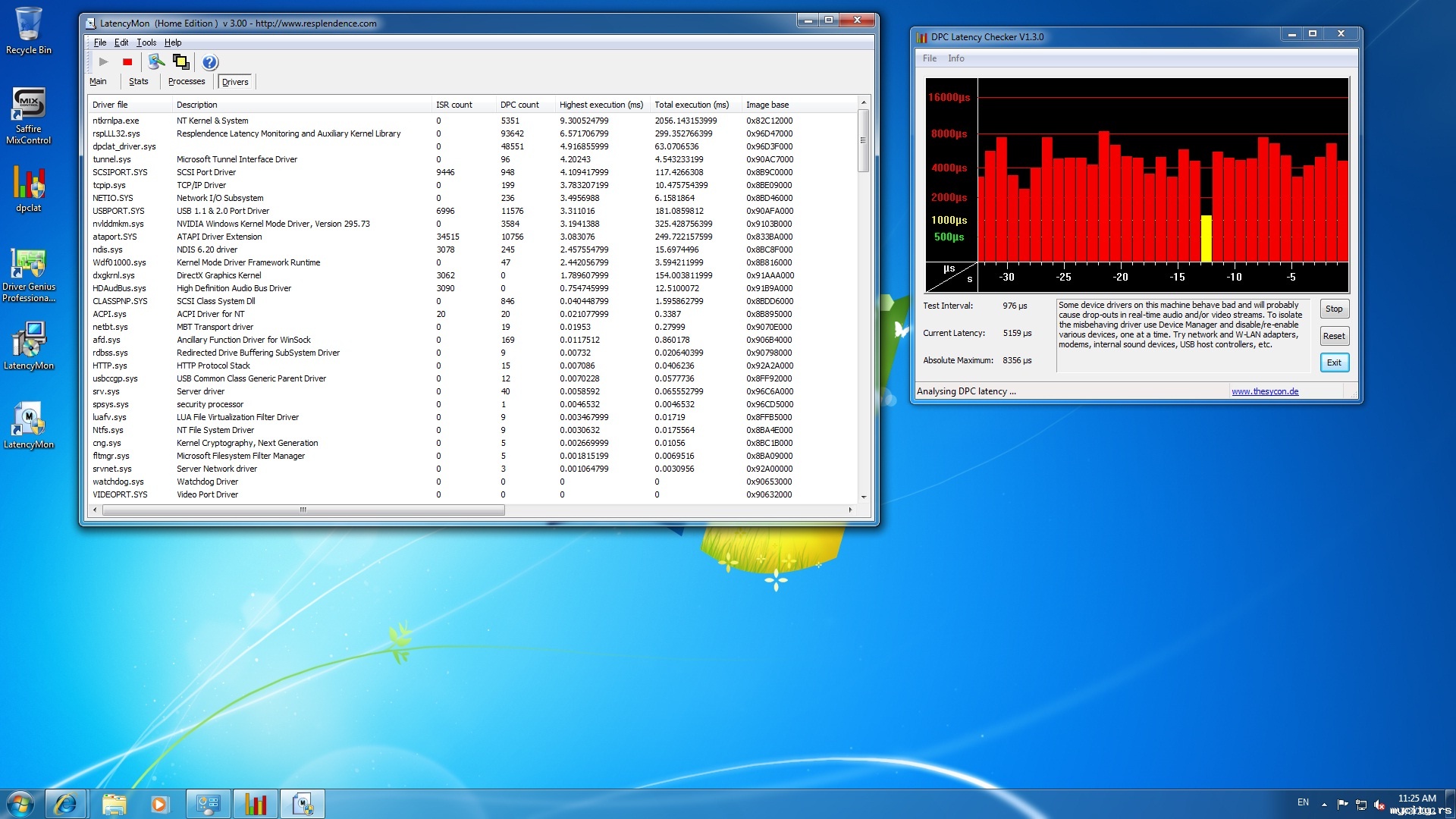Viewport: 1456px width, 819px height.
Task: Open the Tools menu in LatencyMon
Action: (x=146, y=42)
